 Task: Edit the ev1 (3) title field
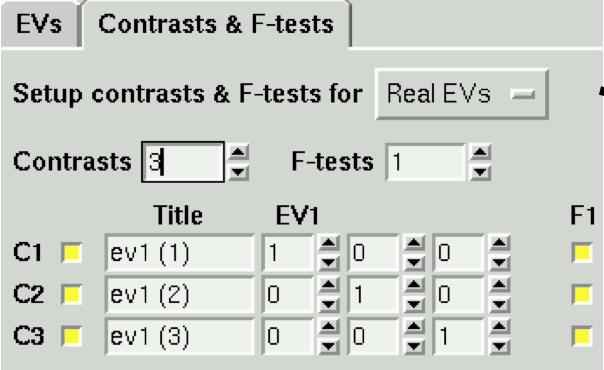[180, 336]
